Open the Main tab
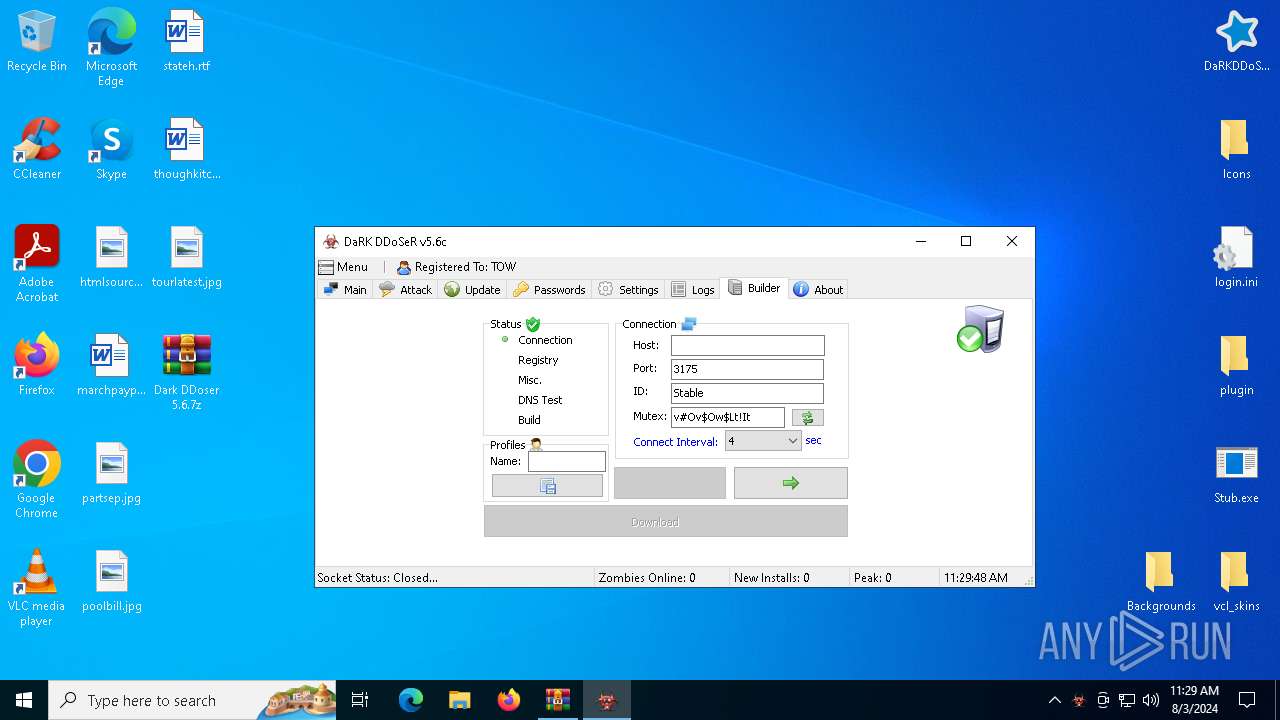The width and height of the screenshot is (1280, 720). tap(345, 289)
